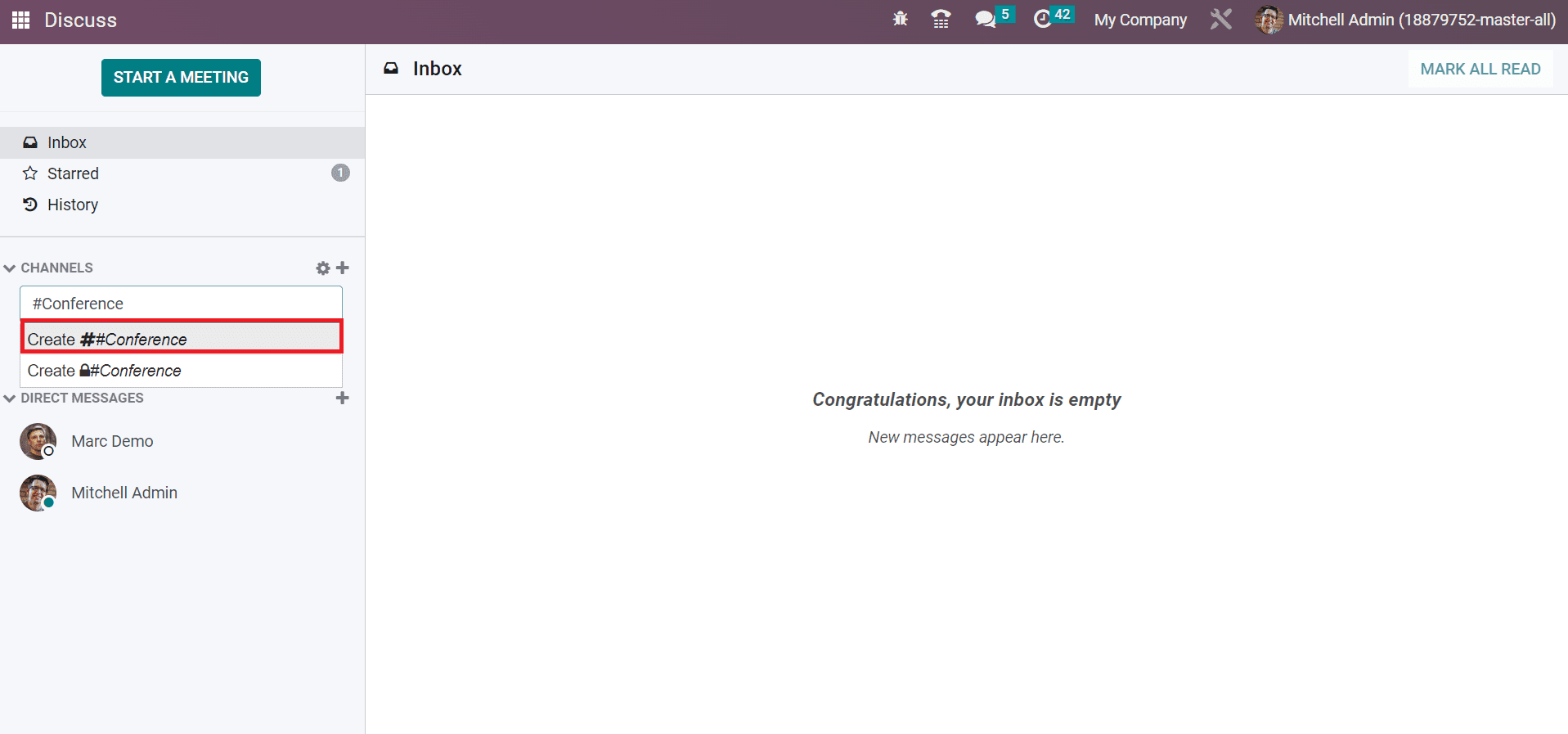Open the apps grid menu icon
1568x734 pixels.
[x=21, y=20]
